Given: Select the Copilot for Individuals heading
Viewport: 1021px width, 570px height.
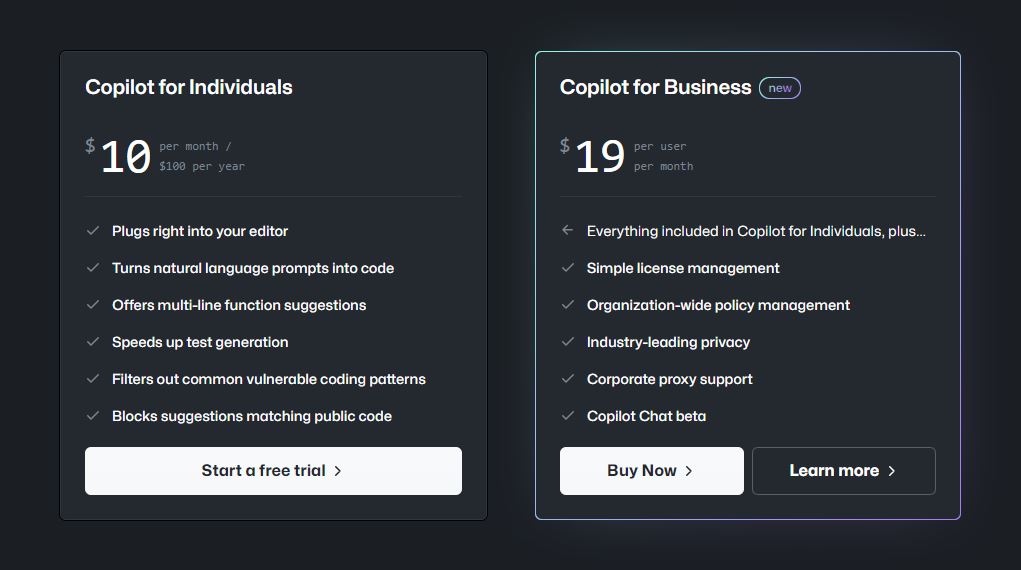Looking at the screenshot, I should [x=189, y=87].
